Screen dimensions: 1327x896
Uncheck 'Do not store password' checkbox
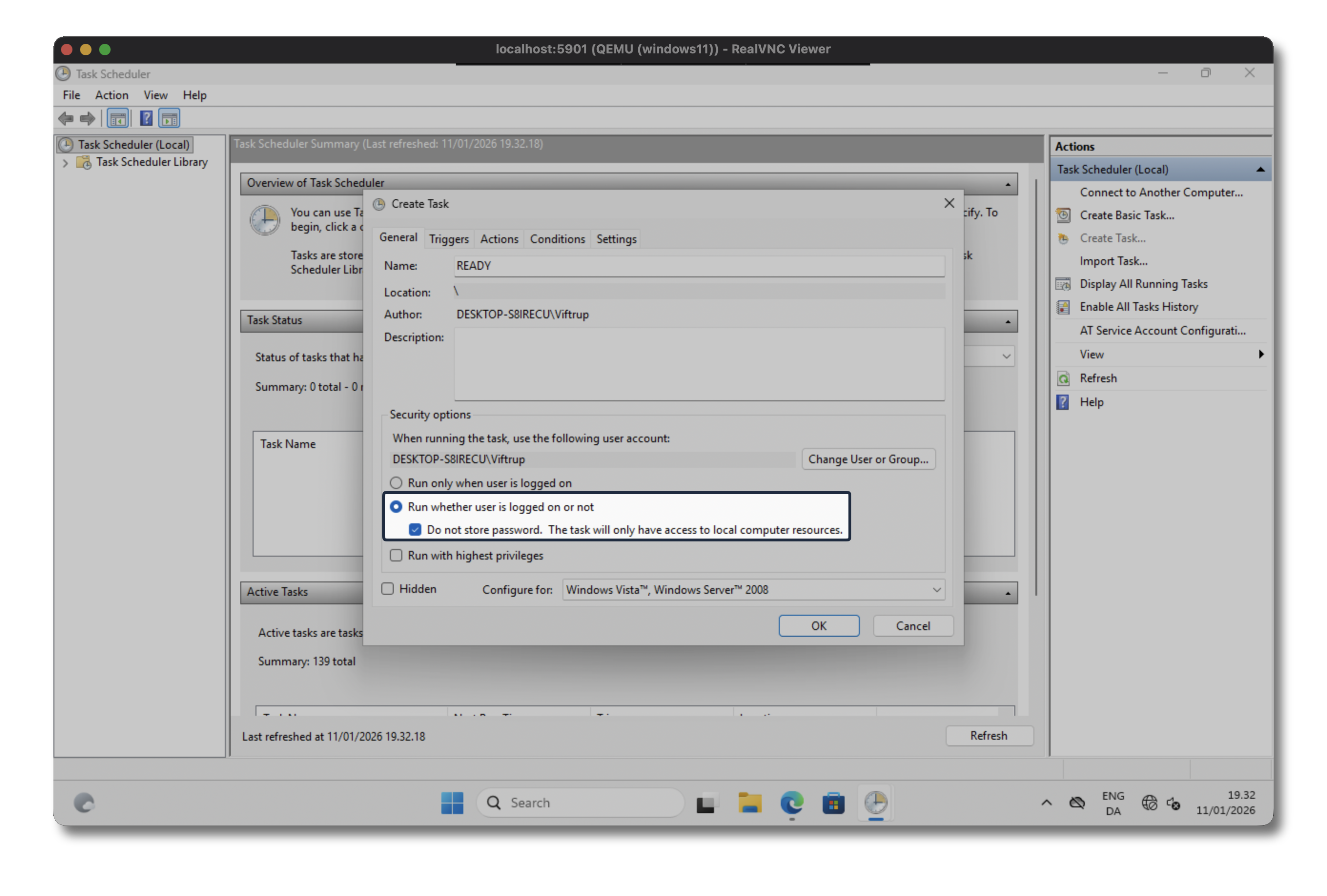pos(415,530)
